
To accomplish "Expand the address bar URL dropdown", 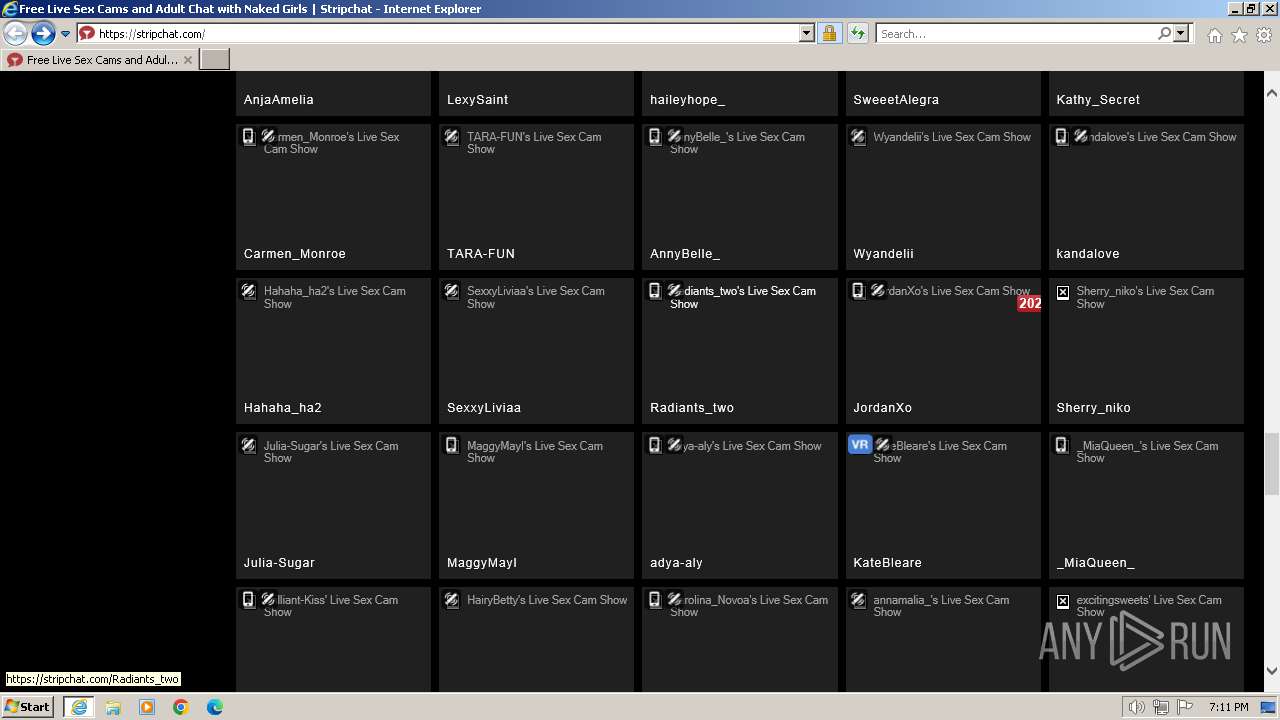I will [807, 34].
